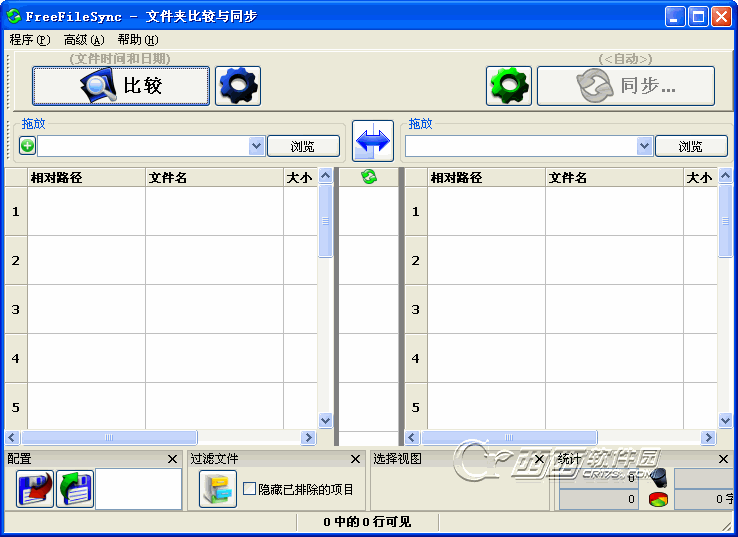Add folder pair with green plus icon
Screen dimensions: 738x537
pos(27,145)
